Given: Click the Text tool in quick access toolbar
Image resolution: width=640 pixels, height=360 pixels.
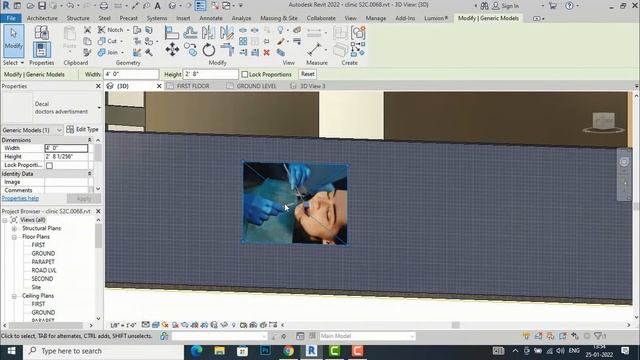Looking at the screenshot, I should [158, 6].
